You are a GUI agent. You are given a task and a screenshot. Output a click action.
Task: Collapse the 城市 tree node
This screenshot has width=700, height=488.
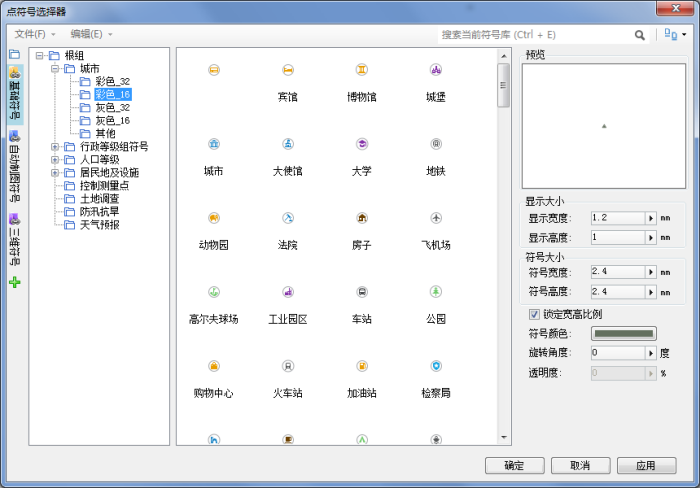click(x=55, y=68)
